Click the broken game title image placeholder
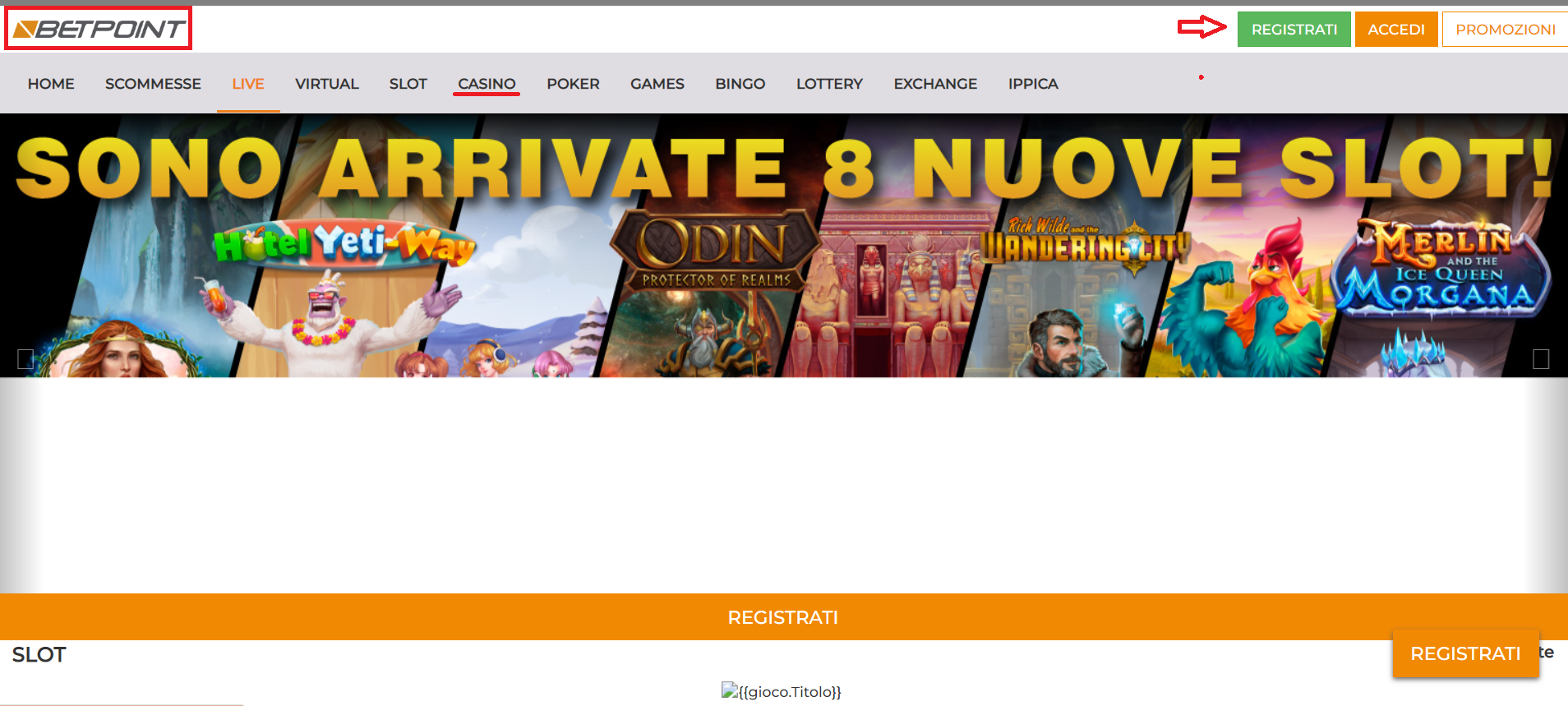Image resolution: width=1568 pixels, height=706 pixels. (782, 691)
